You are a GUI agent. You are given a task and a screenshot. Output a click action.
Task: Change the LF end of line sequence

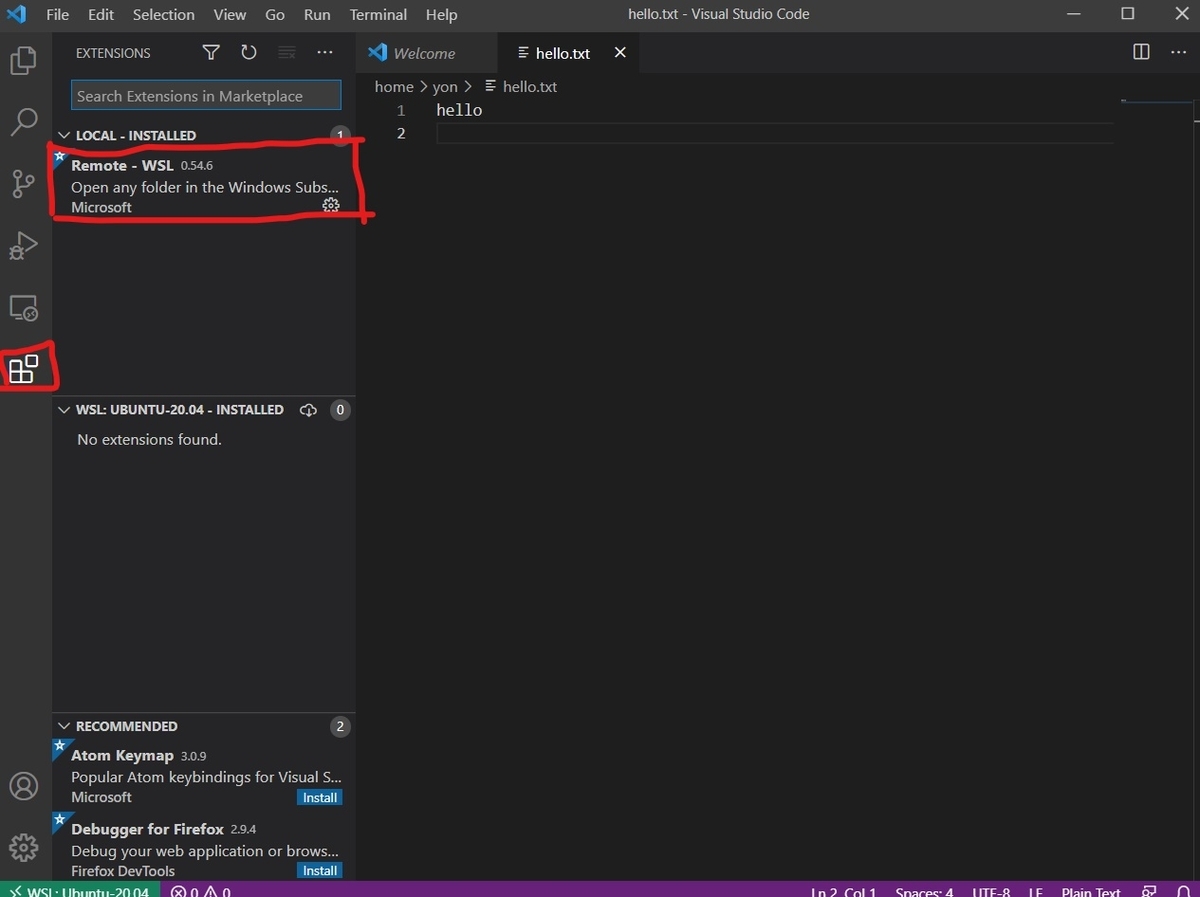(x=1035, y=891)
